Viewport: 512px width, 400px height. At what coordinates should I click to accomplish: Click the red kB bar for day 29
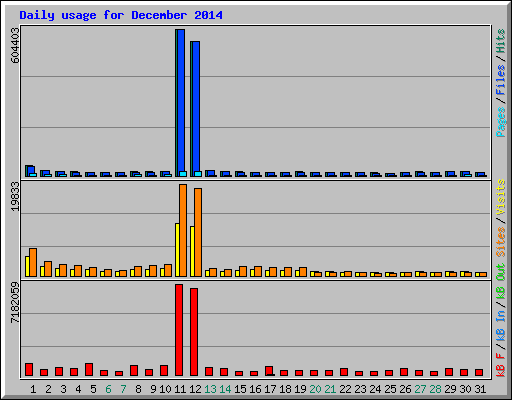[x=449, y=372]
